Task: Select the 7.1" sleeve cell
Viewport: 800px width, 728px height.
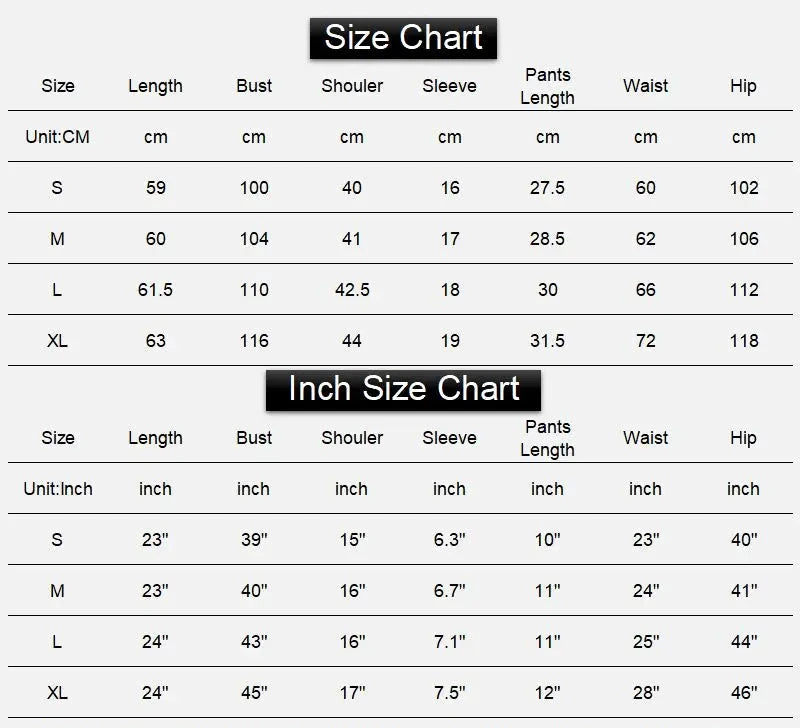Action: (x=450, y=642)
